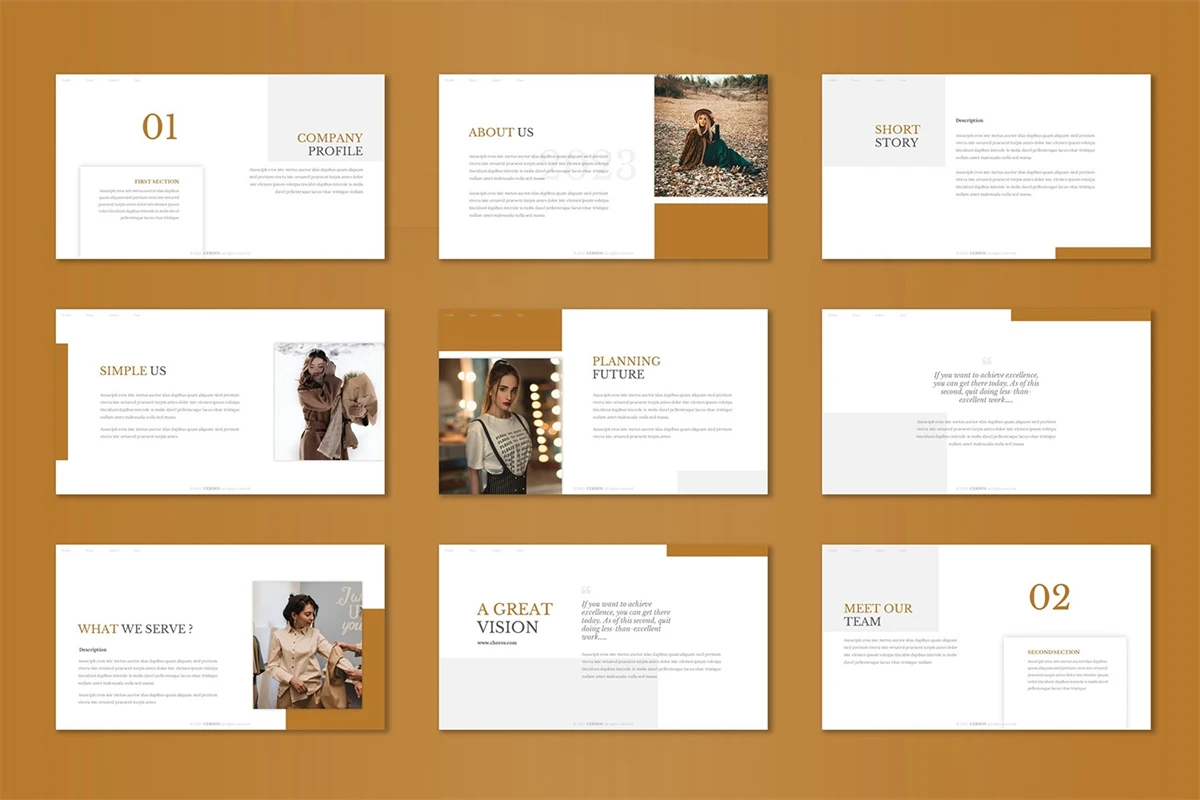
Task: Click the quotation mark icon on the centered quote slide
Action: coord(987,361)
